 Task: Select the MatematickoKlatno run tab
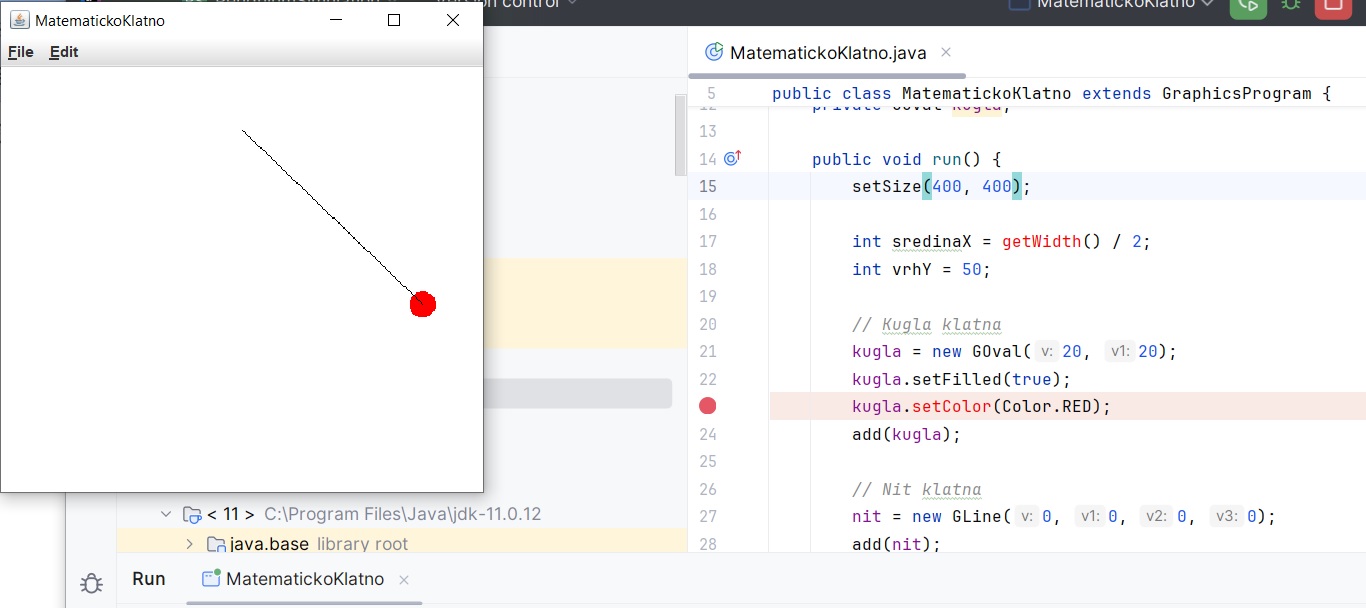305,579
